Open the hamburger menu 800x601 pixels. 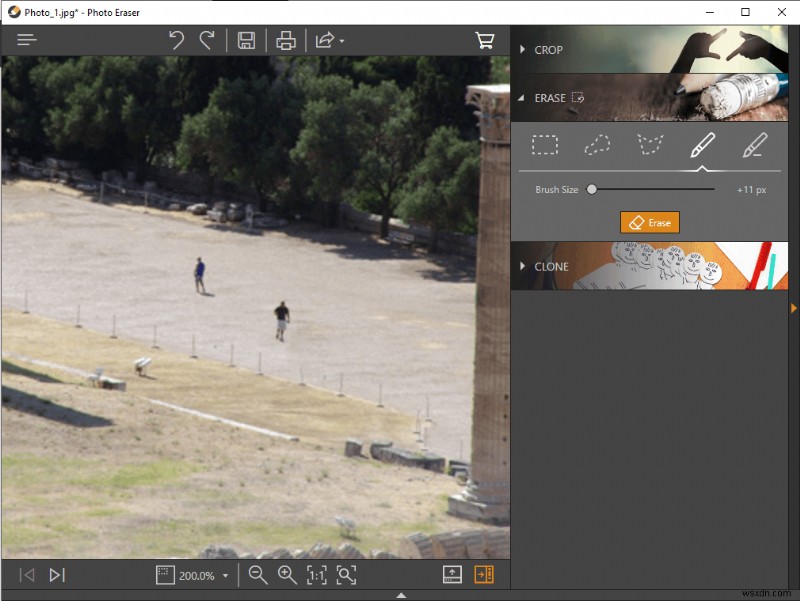tap(26, 40)
